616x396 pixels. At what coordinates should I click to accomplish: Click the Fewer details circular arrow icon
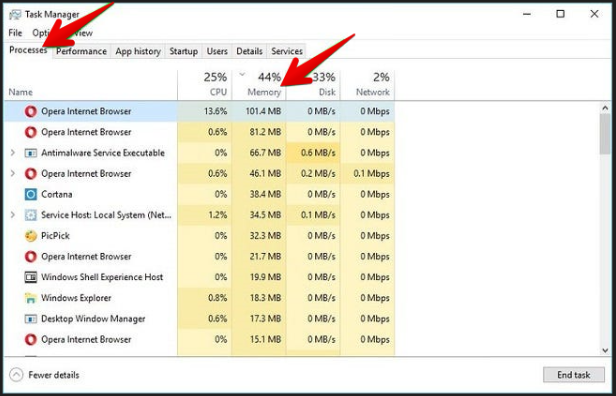[x=16, y=375]
